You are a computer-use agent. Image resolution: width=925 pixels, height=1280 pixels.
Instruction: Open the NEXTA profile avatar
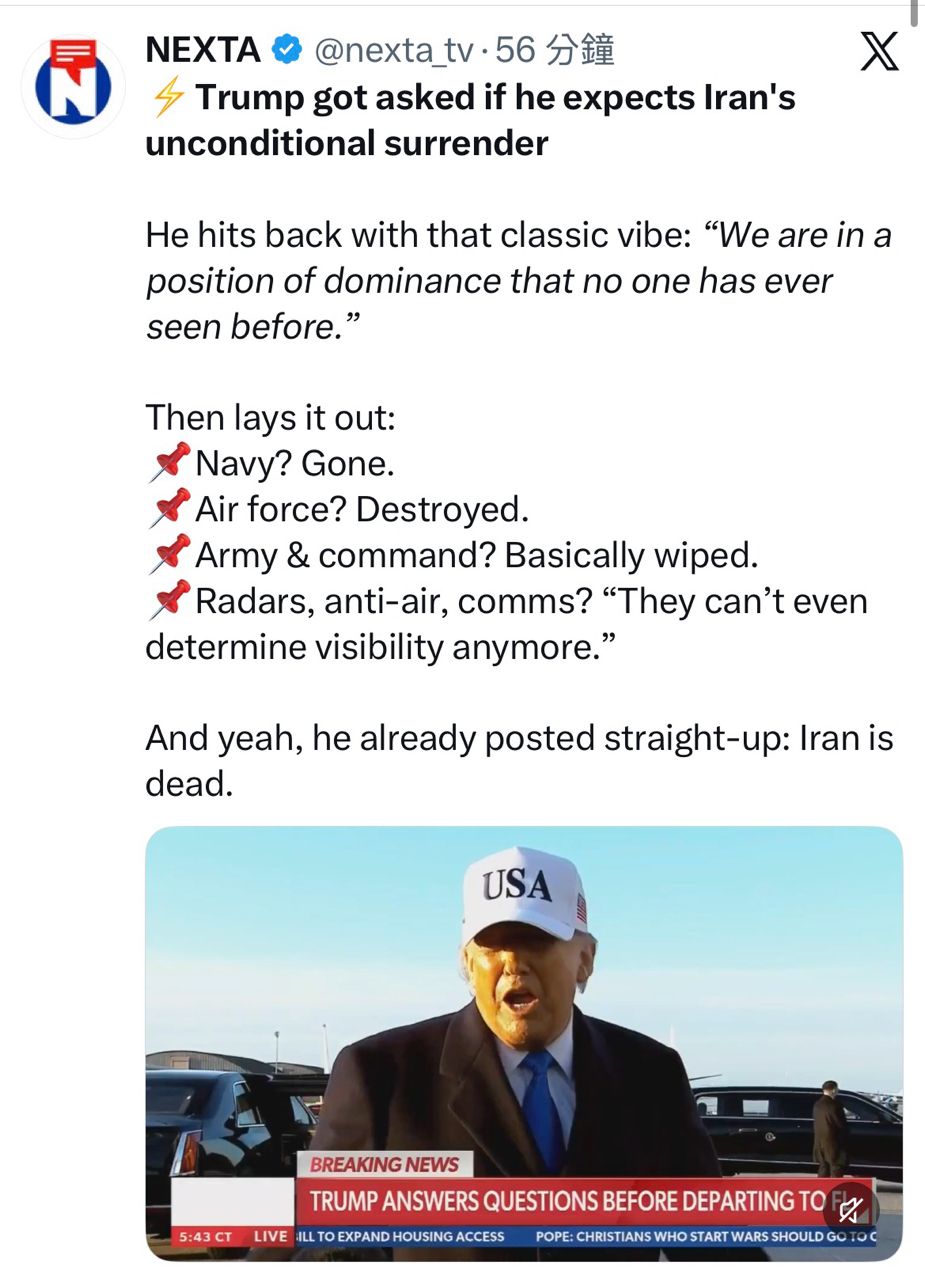click(73, 87)
